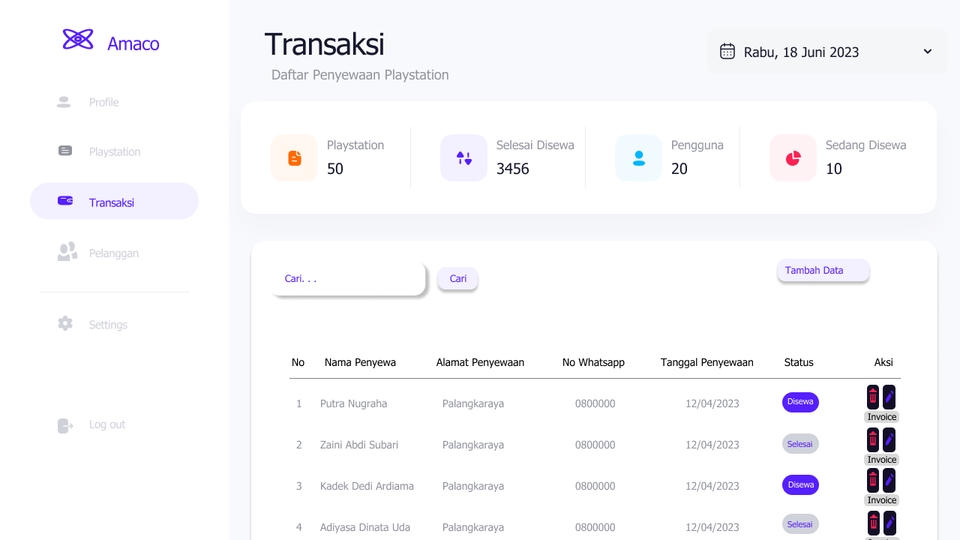960x540 pixels.
Task: Delete Putra Nugraha row with trash icon
Action: [x=873, y=397]
